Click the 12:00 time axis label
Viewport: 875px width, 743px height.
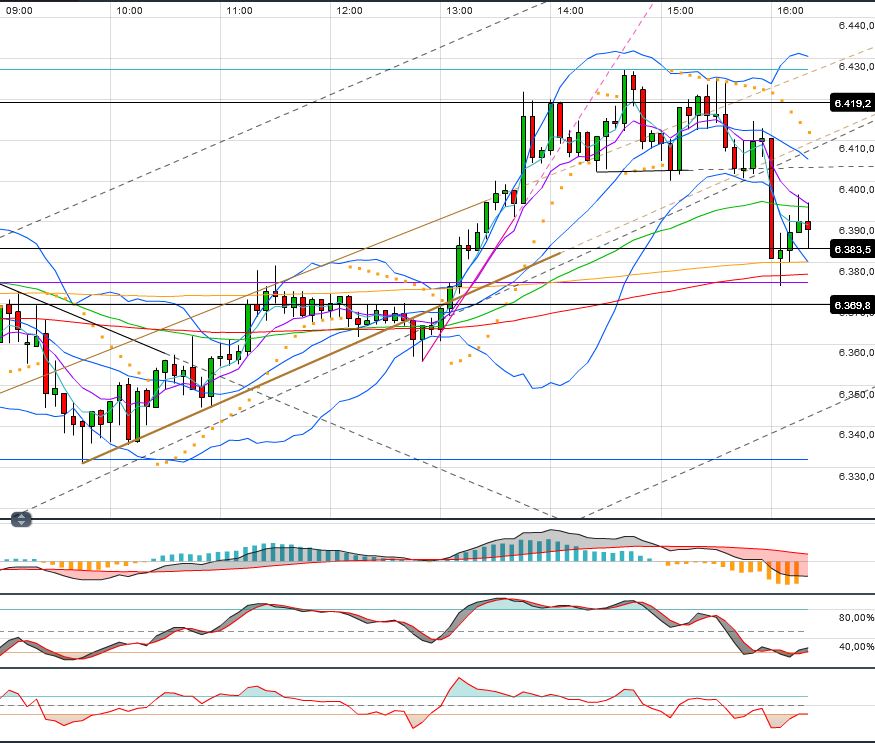click(349, 11)
